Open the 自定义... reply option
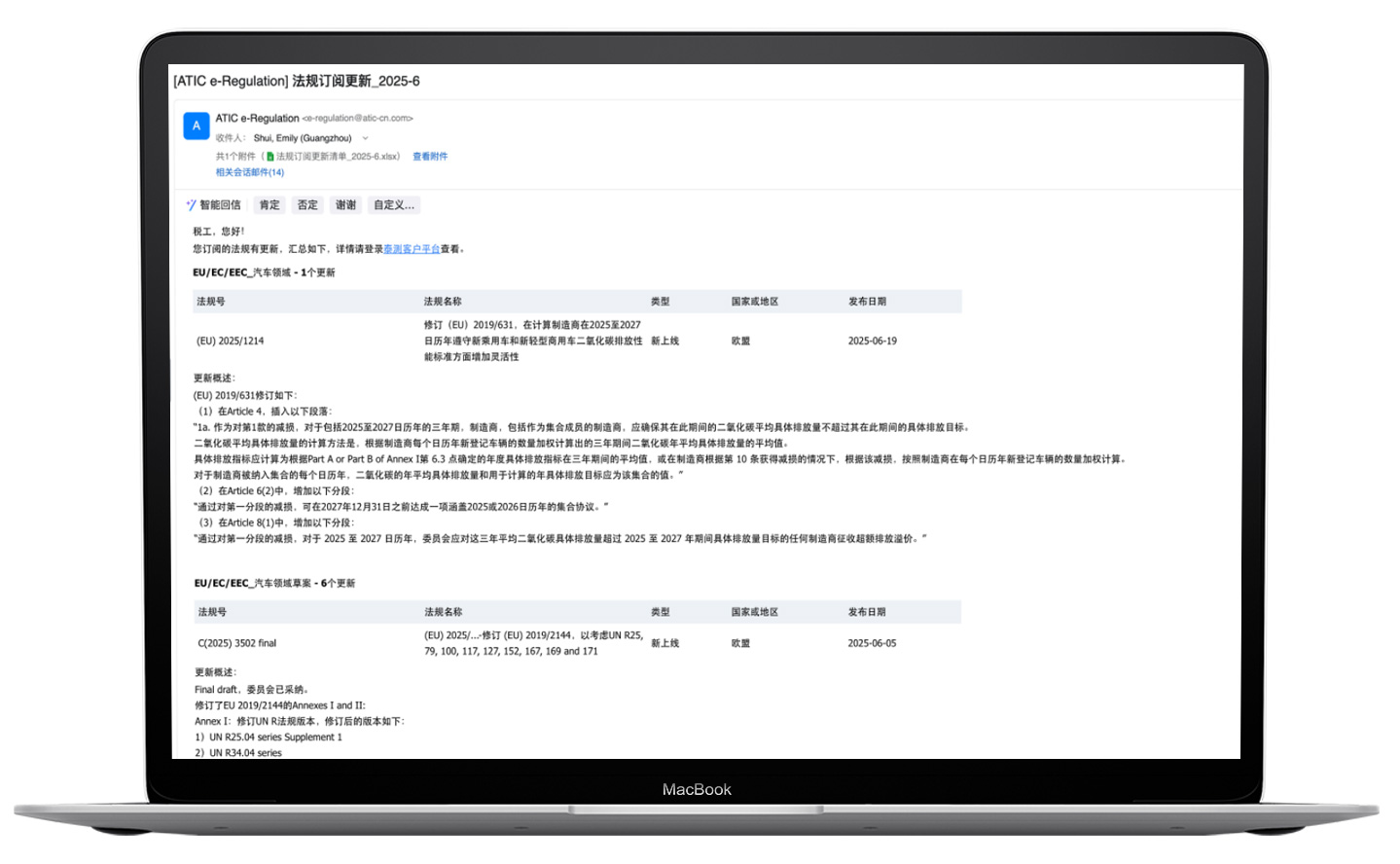The image size is (1400, 864). tap(394, 205)
